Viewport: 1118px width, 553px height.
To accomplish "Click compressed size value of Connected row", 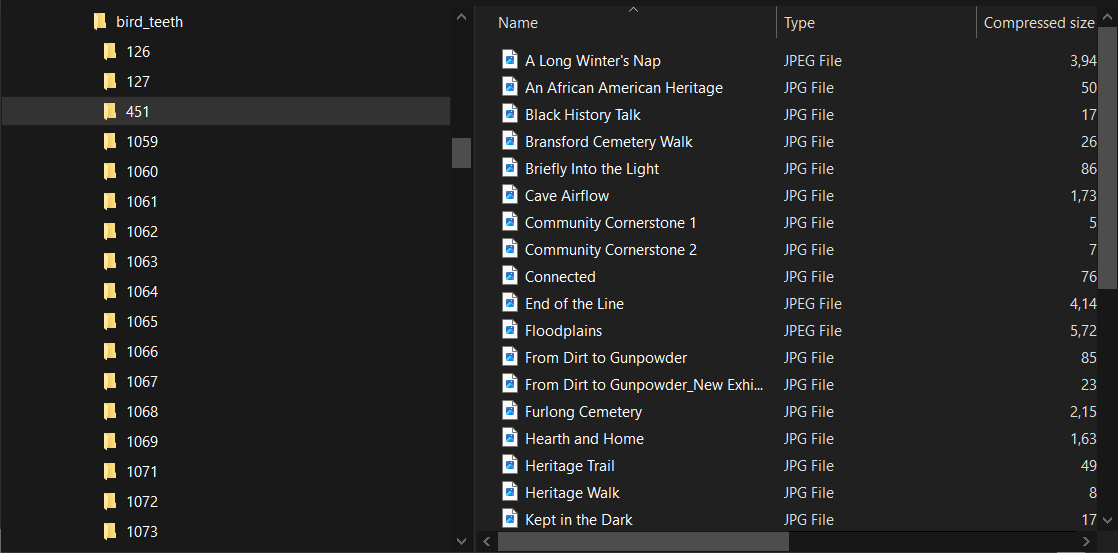I will (1089, 276).
